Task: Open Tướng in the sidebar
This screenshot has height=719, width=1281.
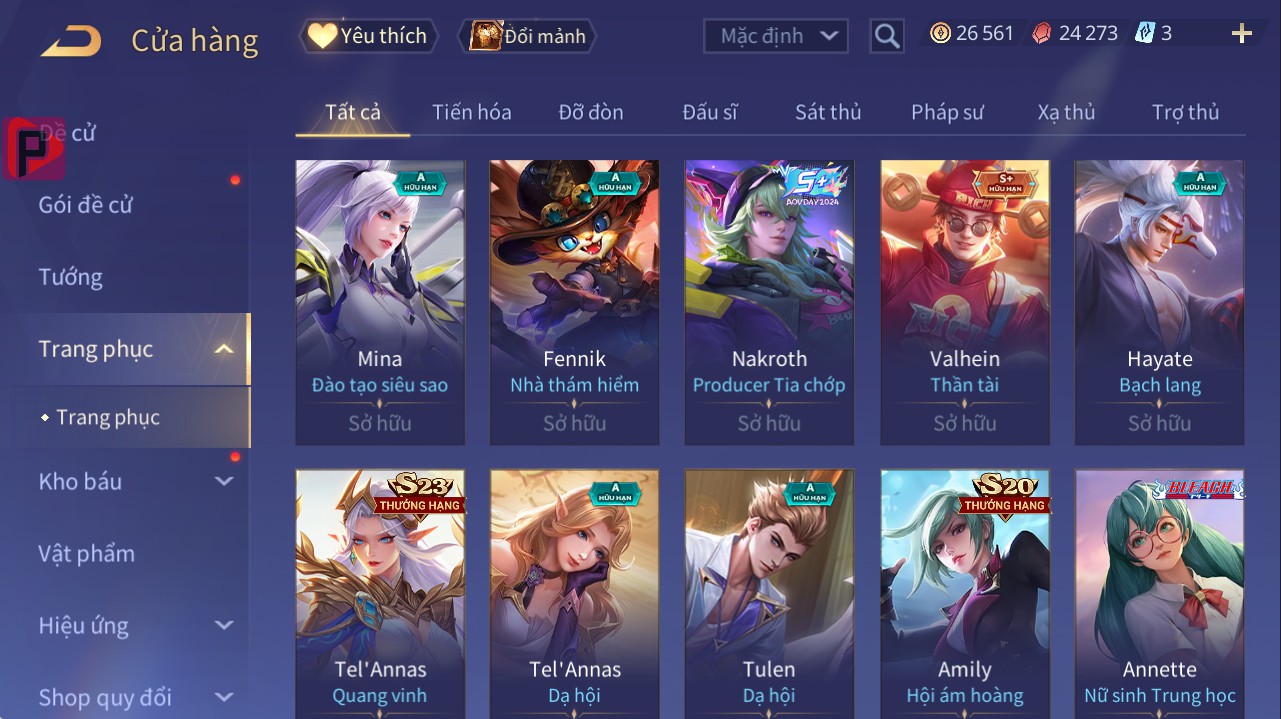Action: (71, 277)
